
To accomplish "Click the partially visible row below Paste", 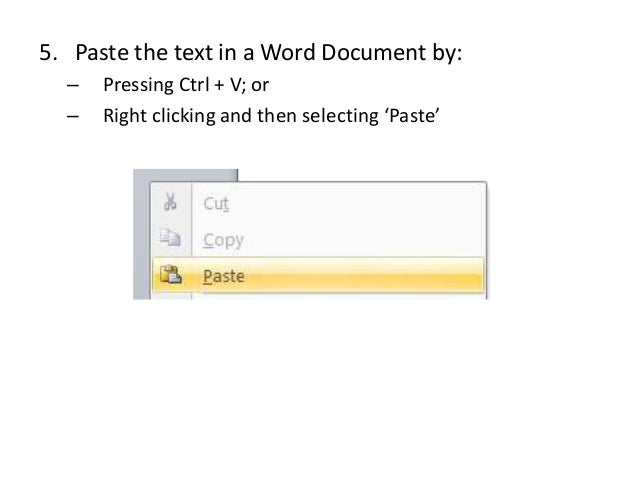I will point(319,296).
